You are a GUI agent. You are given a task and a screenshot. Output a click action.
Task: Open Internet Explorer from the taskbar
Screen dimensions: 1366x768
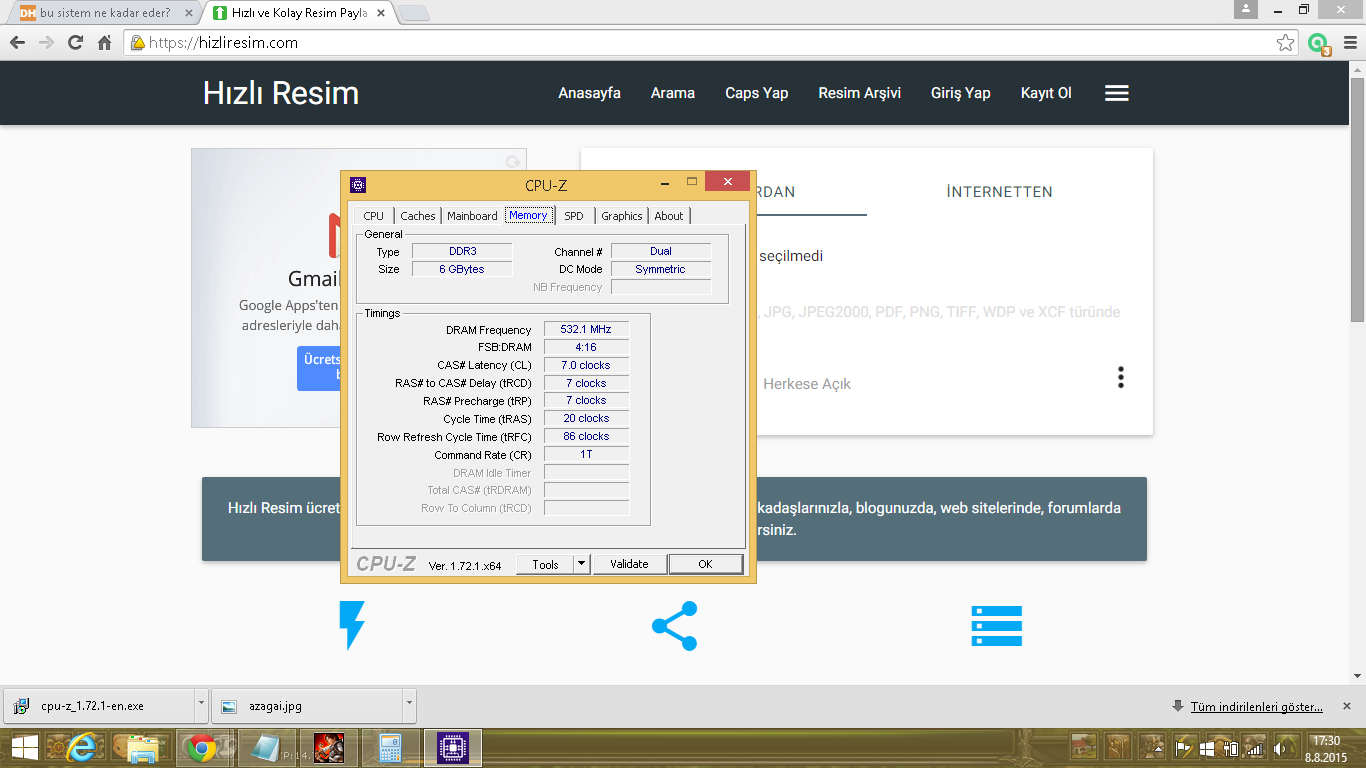tap(85, 748)
